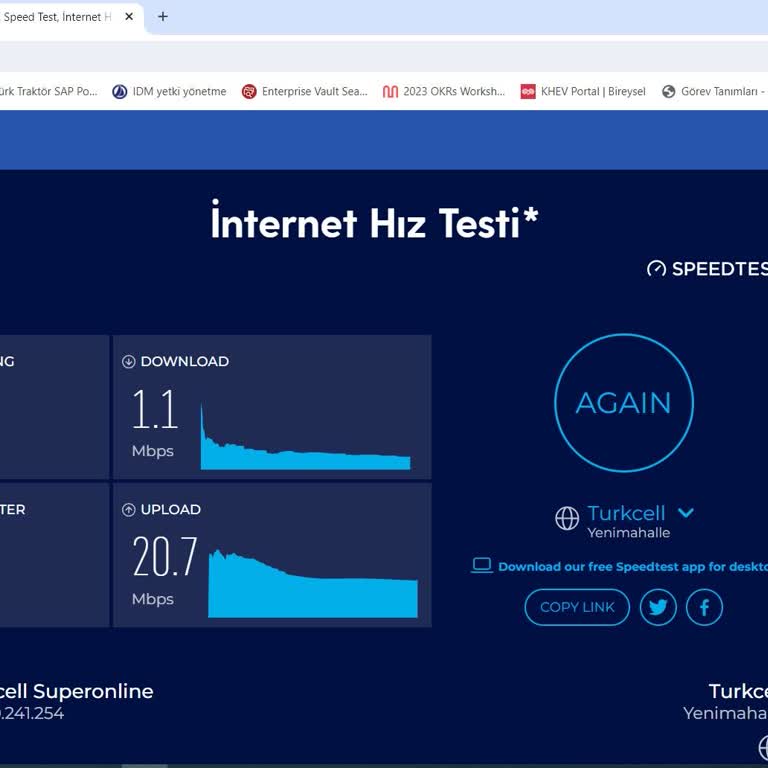Click Turkcell Superonline provider name

point(76,692)
